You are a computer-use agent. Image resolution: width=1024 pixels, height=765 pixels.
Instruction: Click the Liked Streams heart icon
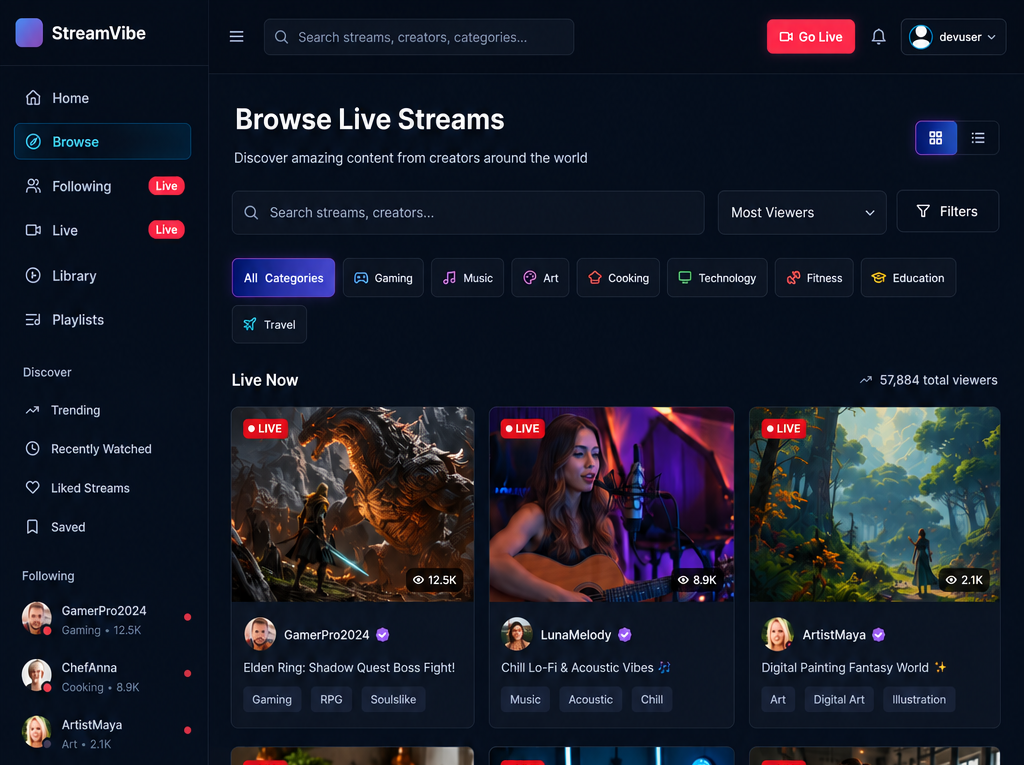(33, 487)
